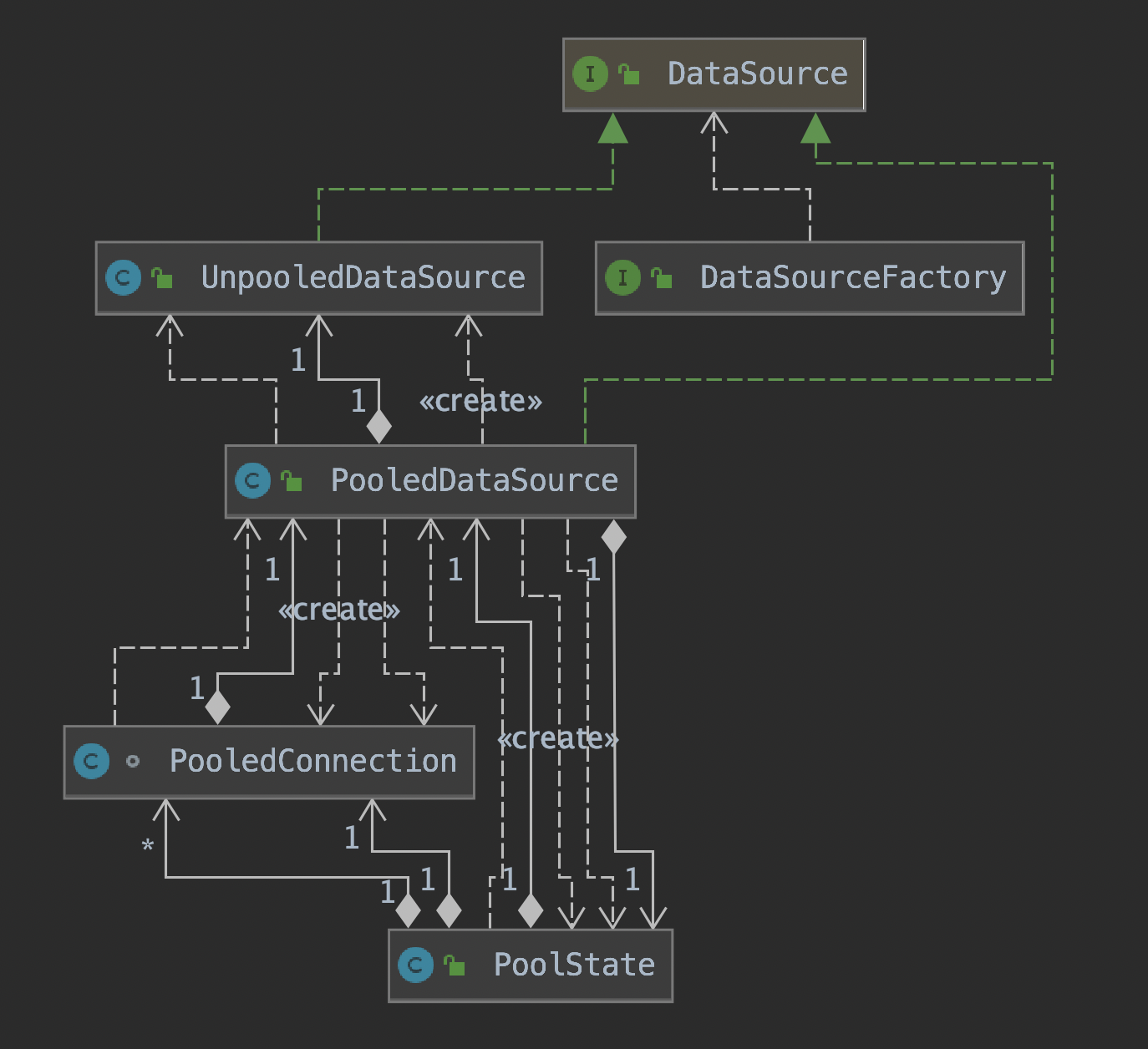Click the package-private dot icon on PooledConnection
This screenshot has height=1049, width=1148.
tap(132, 761)
